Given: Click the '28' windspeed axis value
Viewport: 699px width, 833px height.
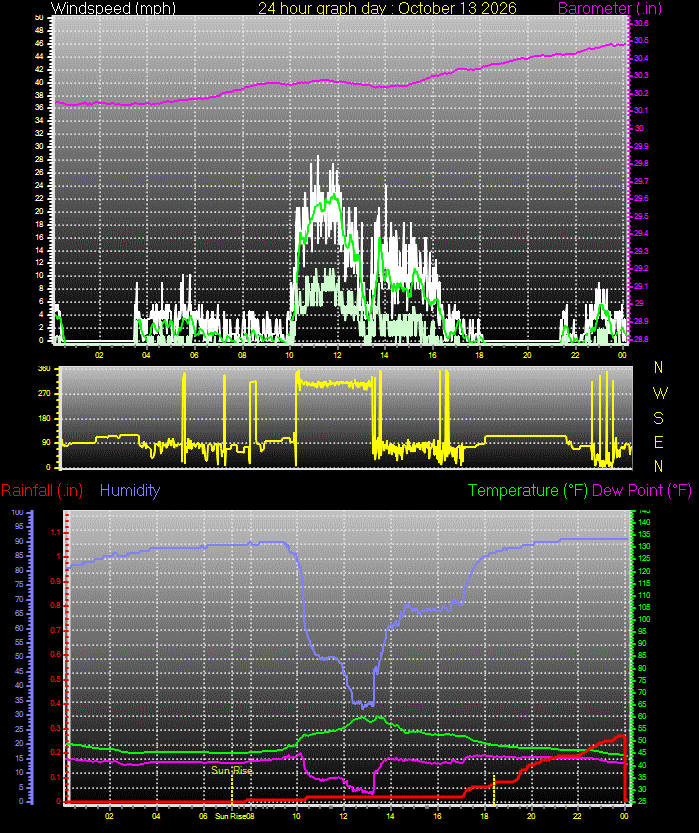Looking at the screenshot, I should click(39, 159).
